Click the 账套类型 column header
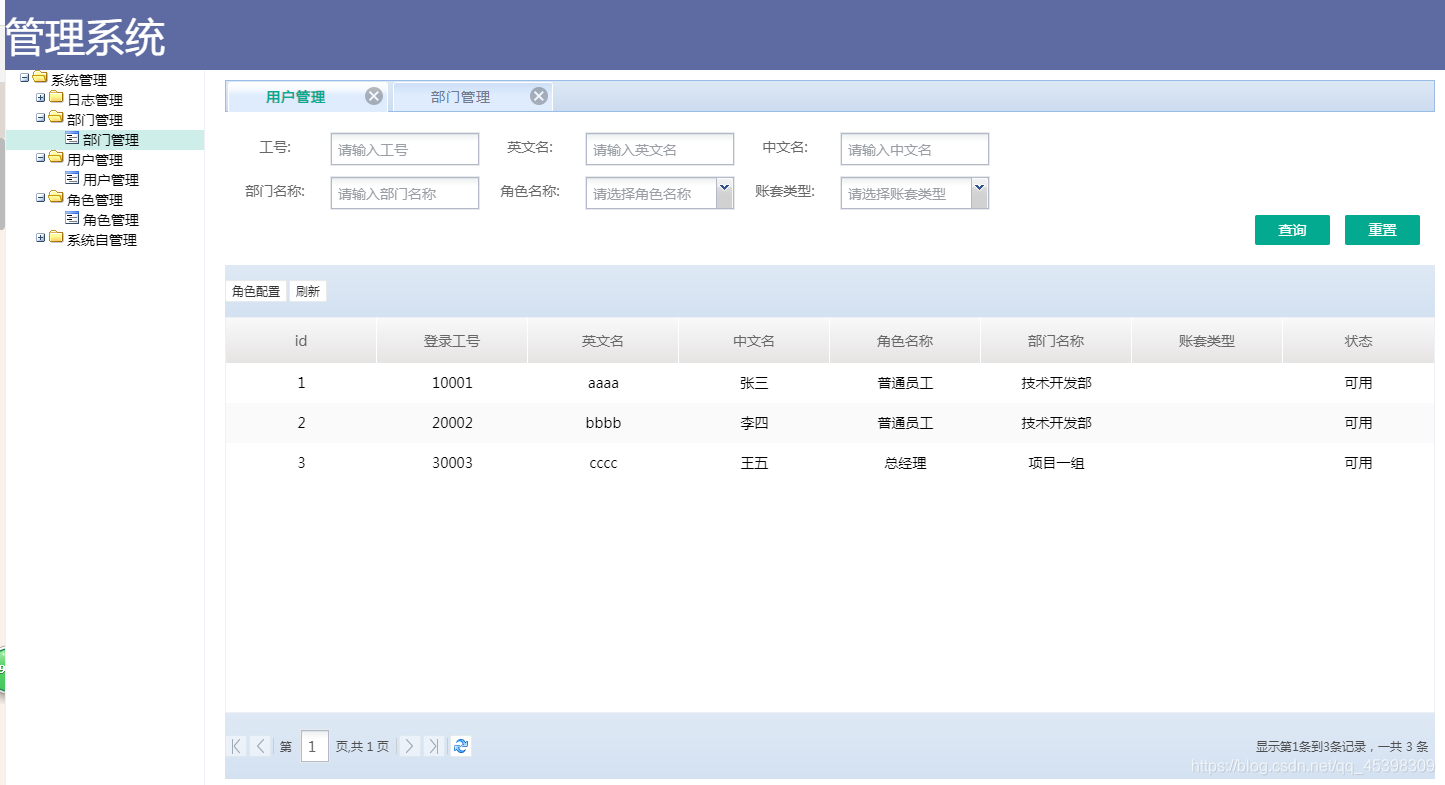This screenshot has width=1445, height=785. tap(1207, 341)
